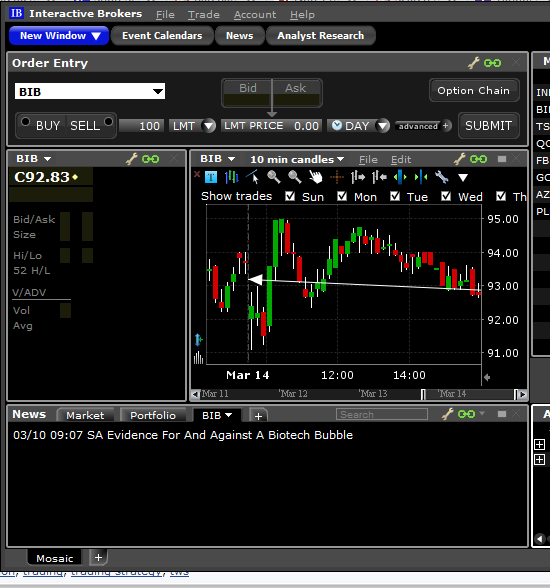
Task: Click the news Search field
Action: tap(382, 414)
